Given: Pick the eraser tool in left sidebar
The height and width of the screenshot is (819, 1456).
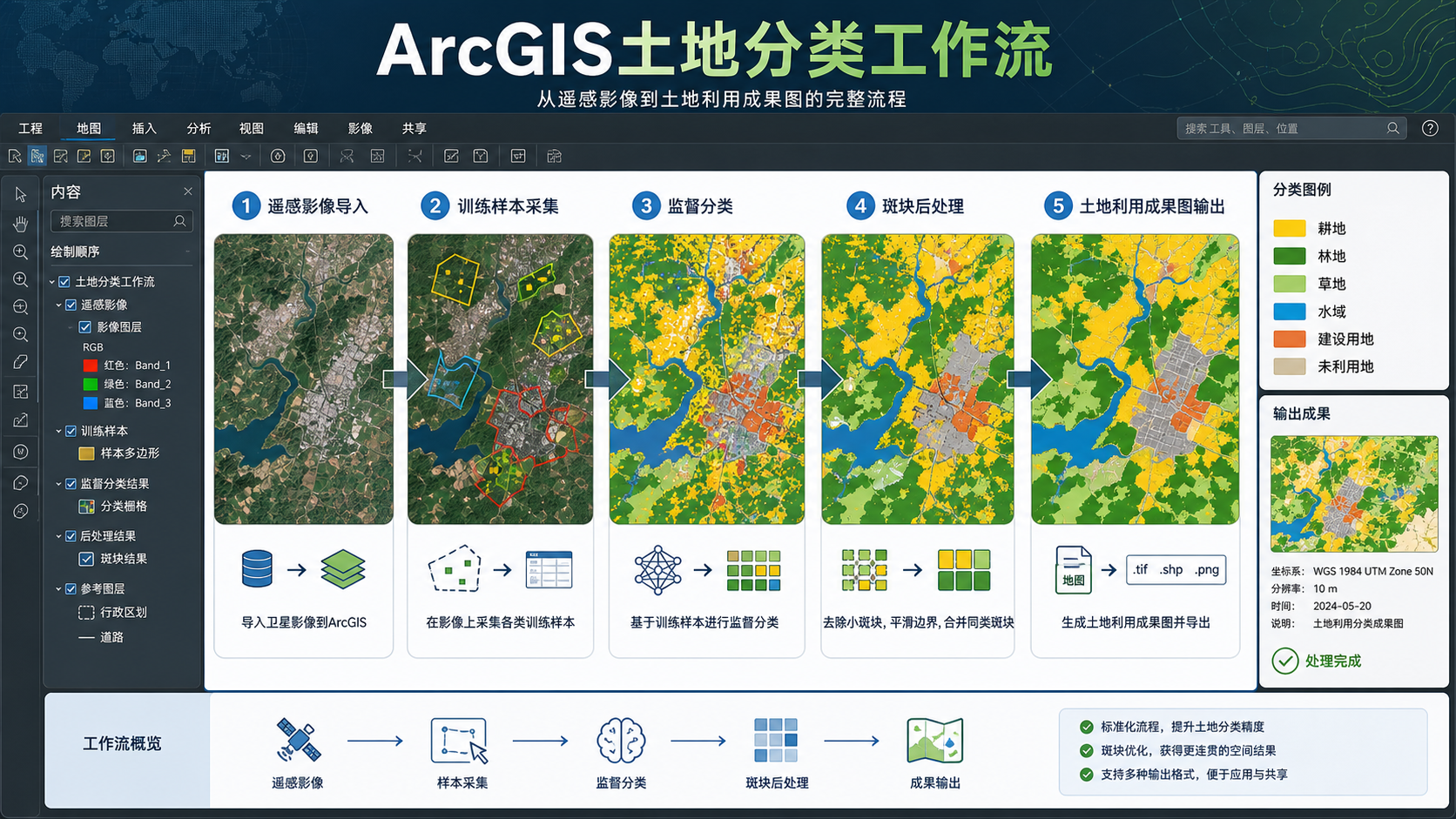Looking at the screenshot, I should click(x=20, y=362).
